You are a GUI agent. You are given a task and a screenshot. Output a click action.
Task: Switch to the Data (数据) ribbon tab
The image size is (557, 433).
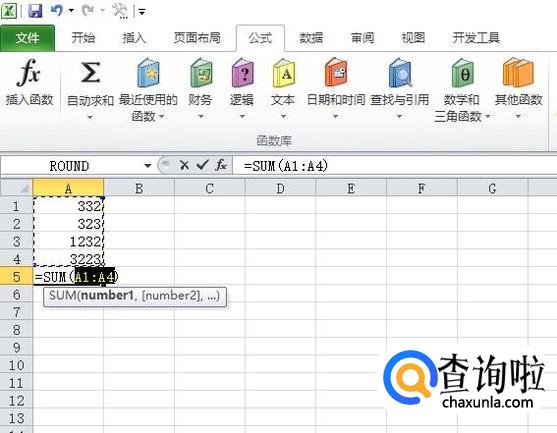311,38
